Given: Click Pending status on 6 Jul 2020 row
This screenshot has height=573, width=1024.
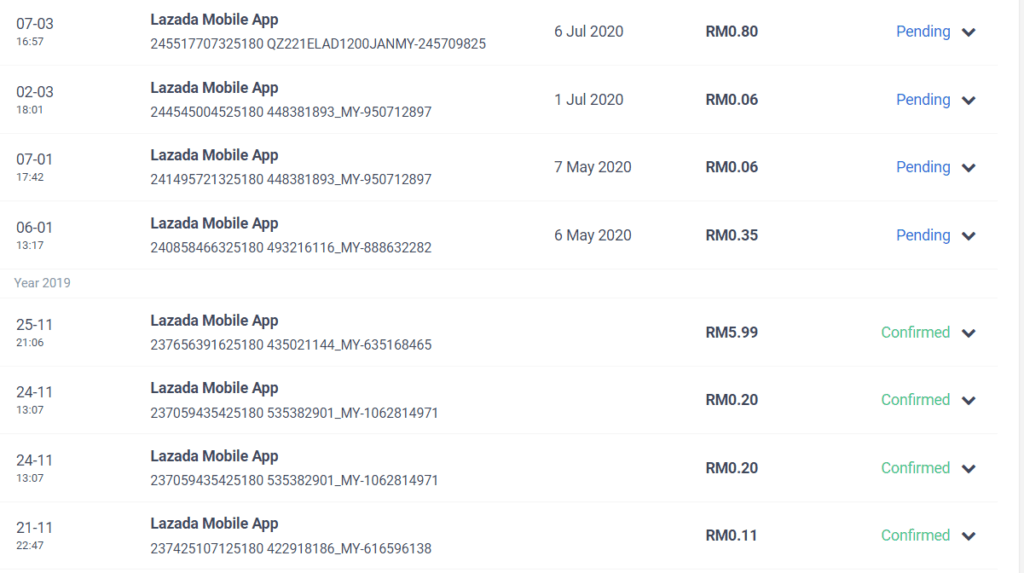Looking at the screenshot, I should [923, 31].
